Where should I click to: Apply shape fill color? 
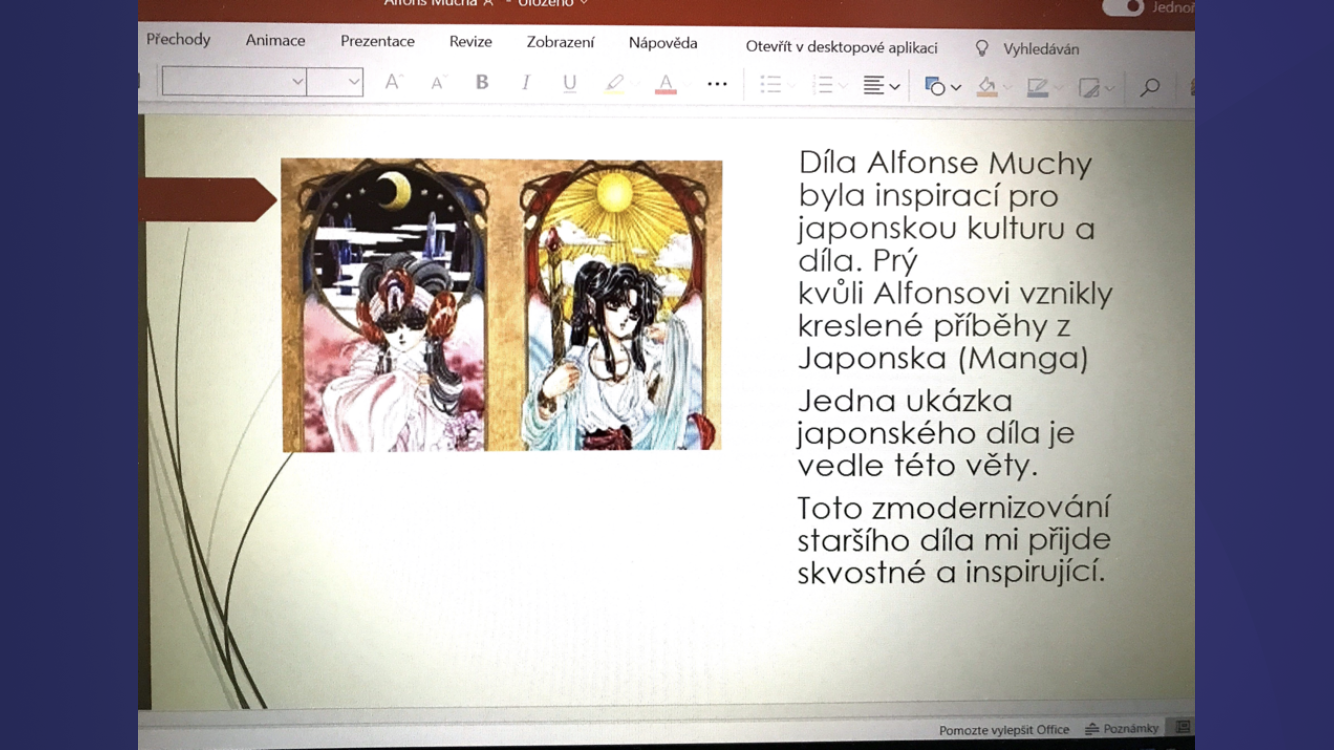(987, 87)
